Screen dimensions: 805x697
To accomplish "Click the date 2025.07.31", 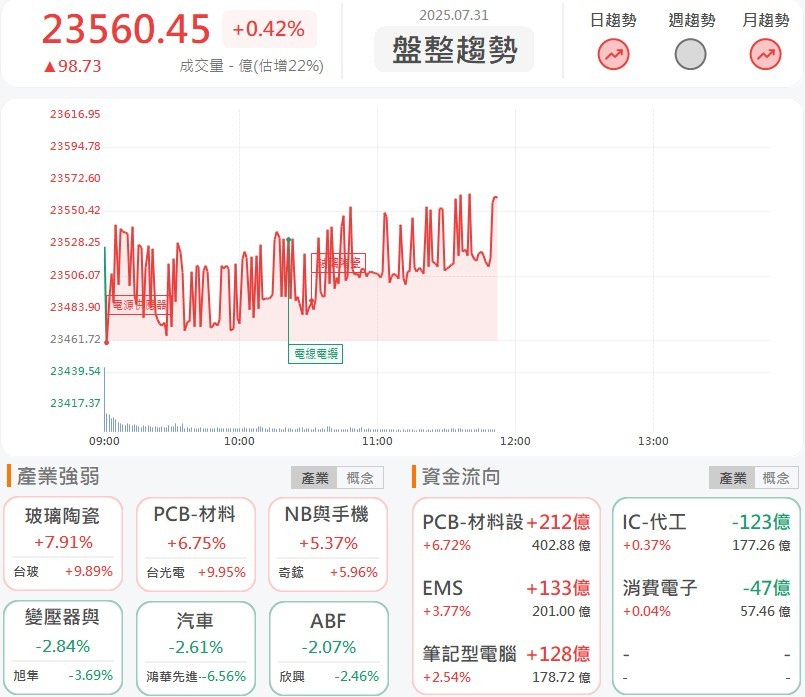I will coord(454,15).
